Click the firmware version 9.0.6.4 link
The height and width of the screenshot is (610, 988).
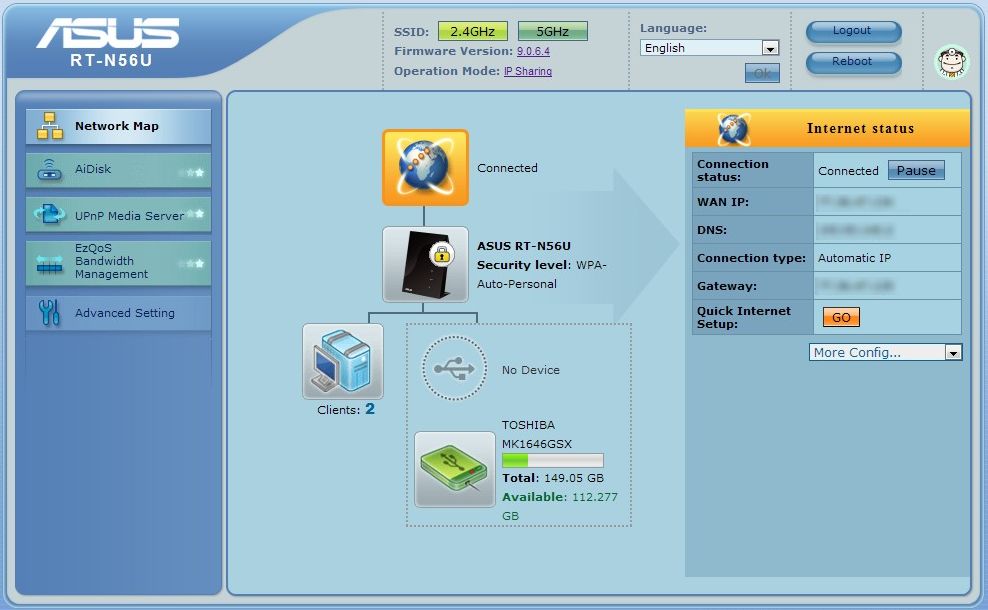tap(533, 51)
